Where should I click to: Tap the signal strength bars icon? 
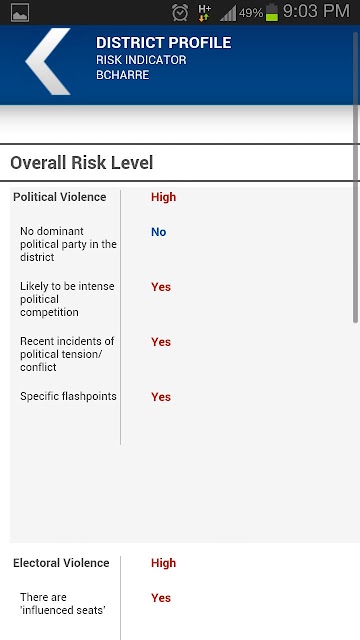pyautogui.click(x=228, y=13)
